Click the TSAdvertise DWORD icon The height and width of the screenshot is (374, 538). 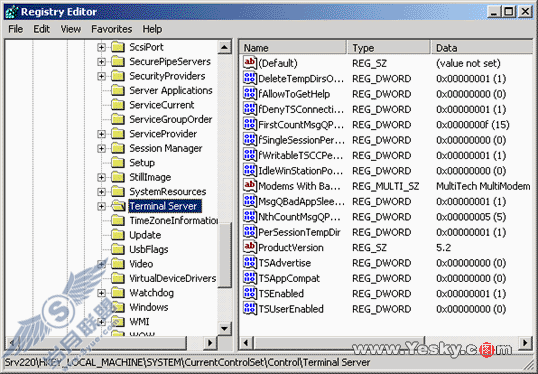(250, 262)
